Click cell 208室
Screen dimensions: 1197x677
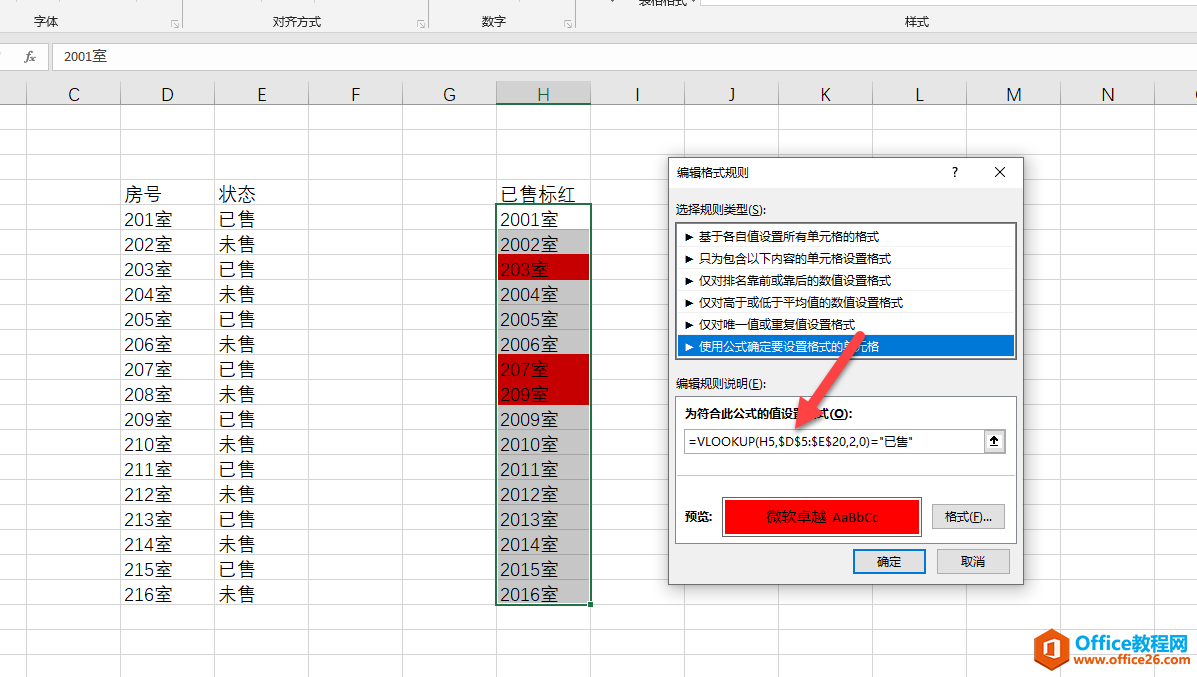pos(167,394)
